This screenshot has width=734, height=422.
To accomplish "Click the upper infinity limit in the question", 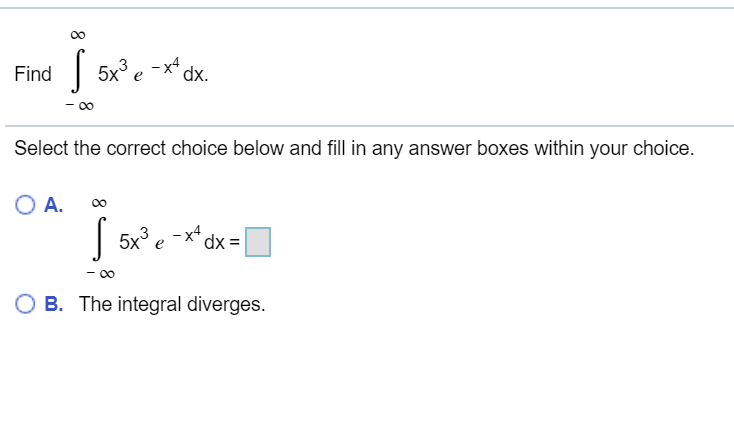I will coord(78,35).
